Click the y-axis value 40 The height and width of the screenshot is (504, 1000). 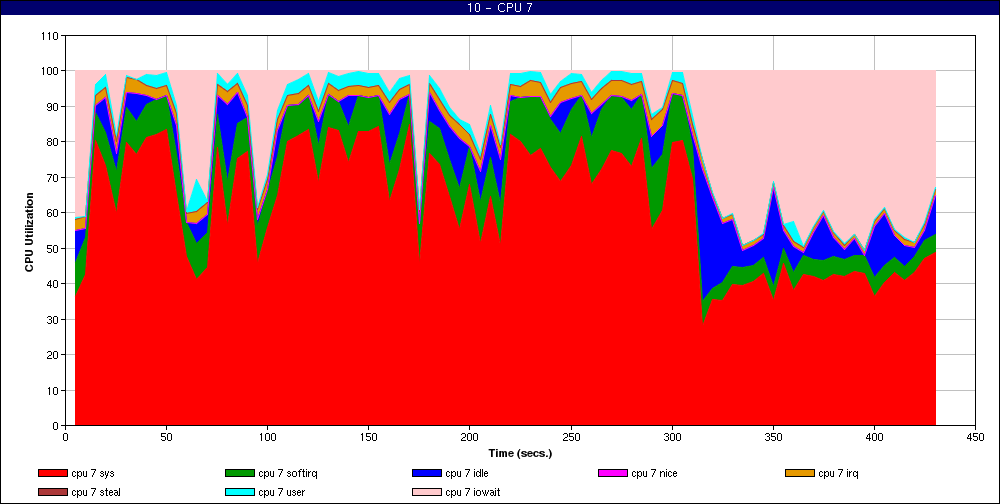[x=54, y=284]
